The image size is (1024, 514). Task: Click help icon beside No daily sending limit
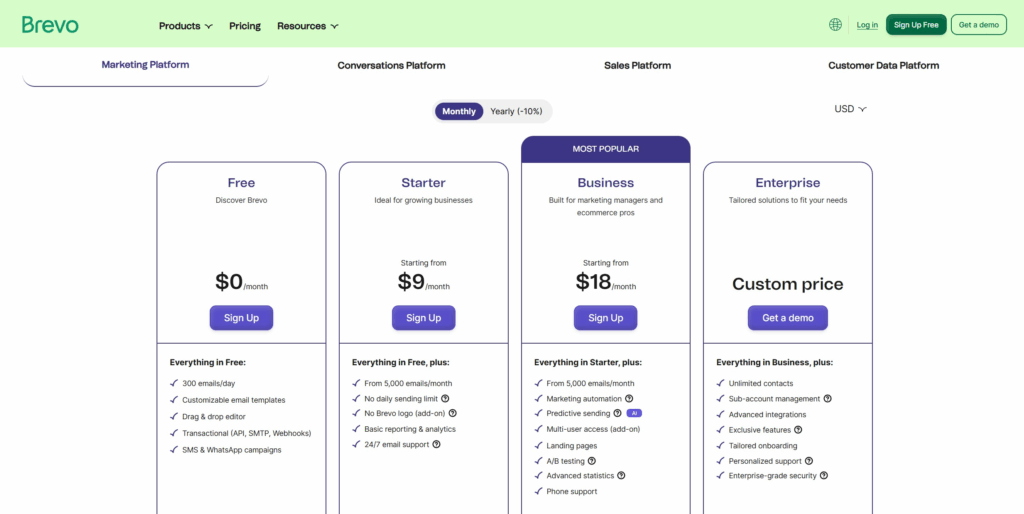[445, 398]
